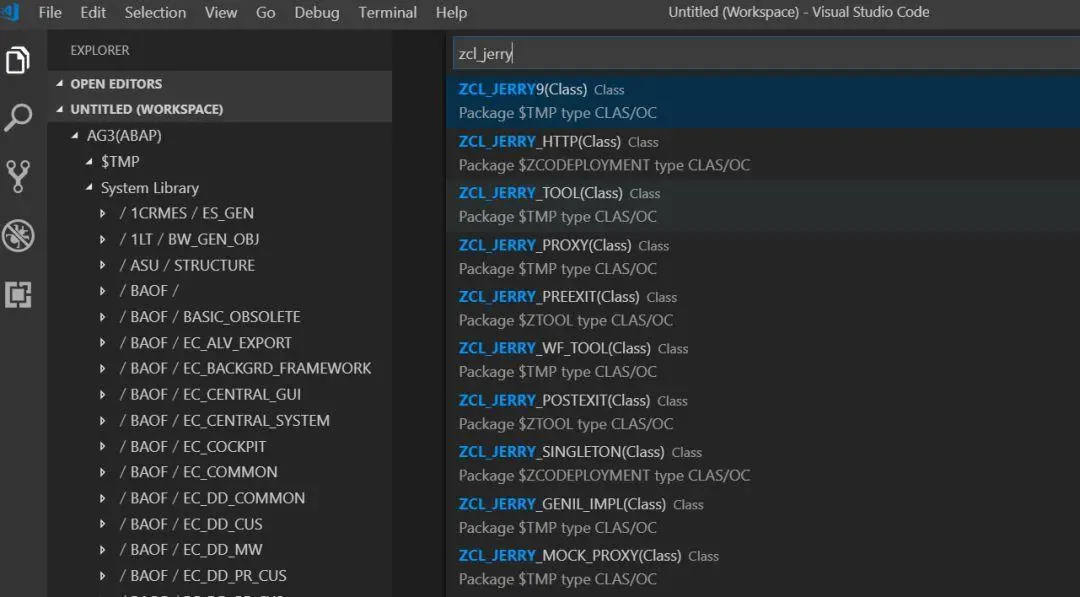
Task: Open the Search activity bar icon
Action: pyautogui.click(x=18, y=118)
